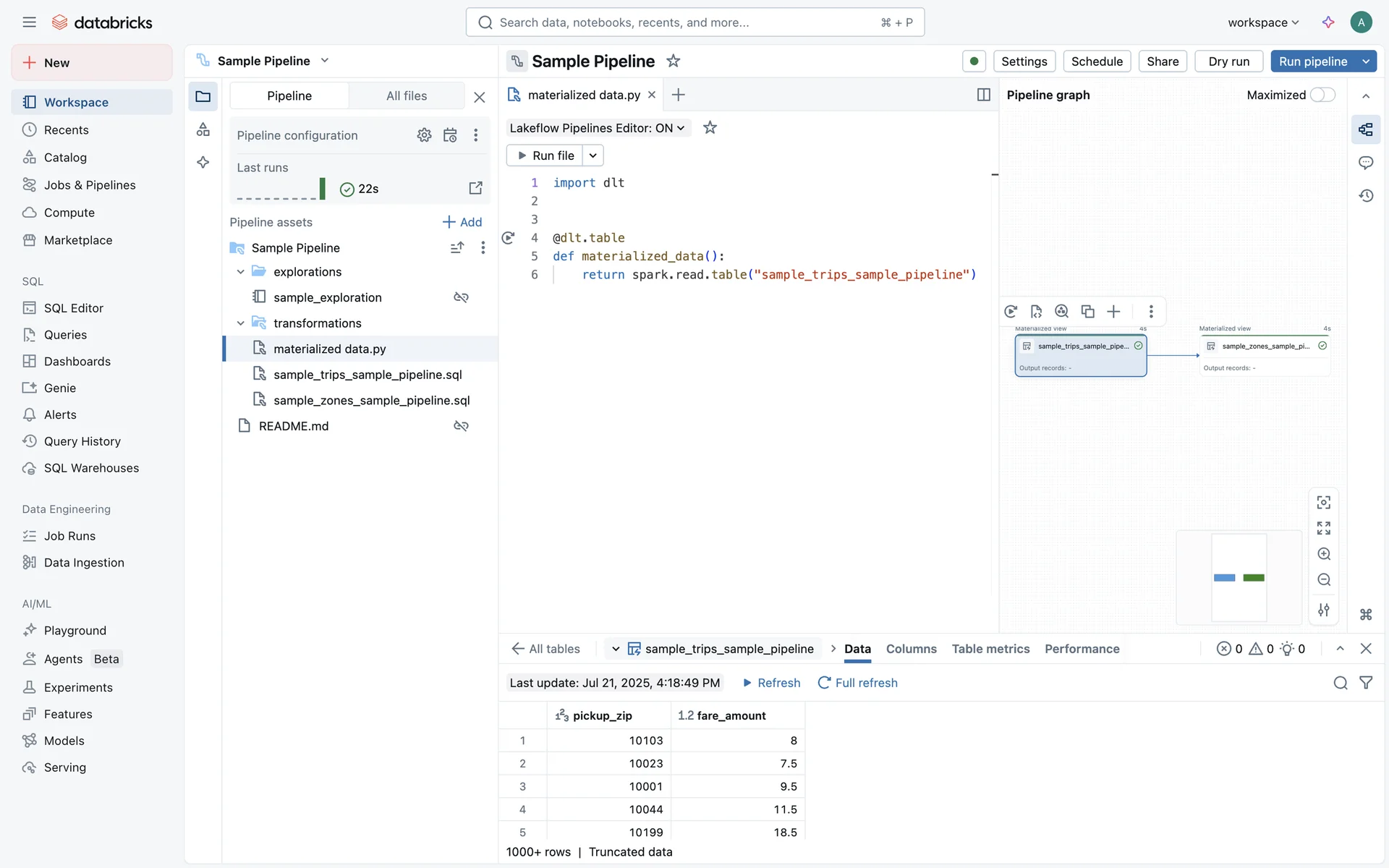Collapse the transformations folder
Image resolution: width=1389 pixels, height=868 pixels.
pyautogui.click(x=241, y=323)
